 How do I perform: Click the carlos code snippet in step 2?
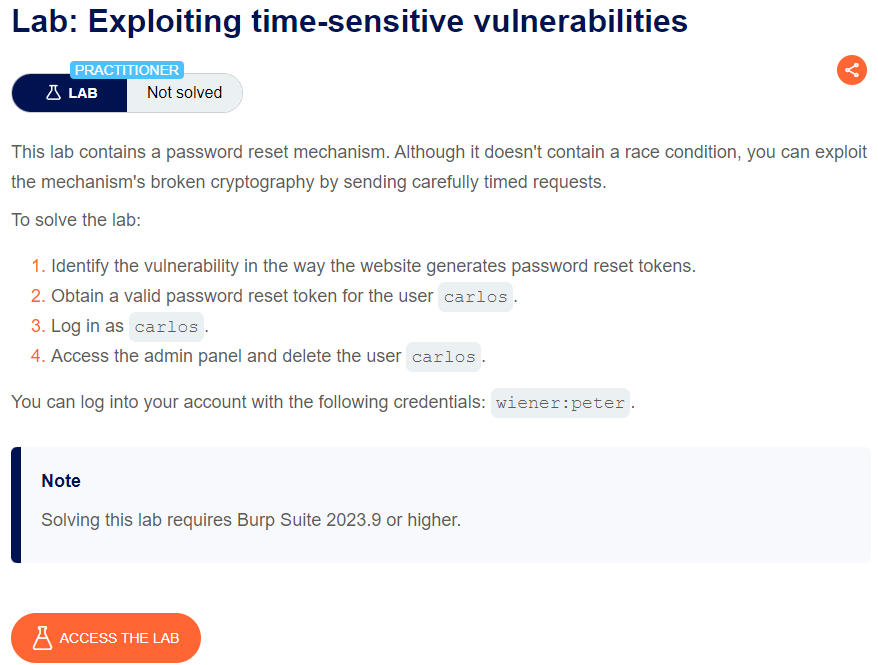[475, 297]
